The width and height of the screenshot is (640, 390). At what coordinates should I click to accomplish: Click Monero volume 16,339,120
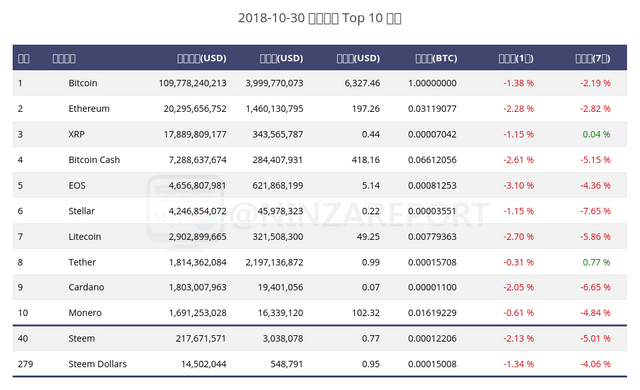[x=280, y=313]
